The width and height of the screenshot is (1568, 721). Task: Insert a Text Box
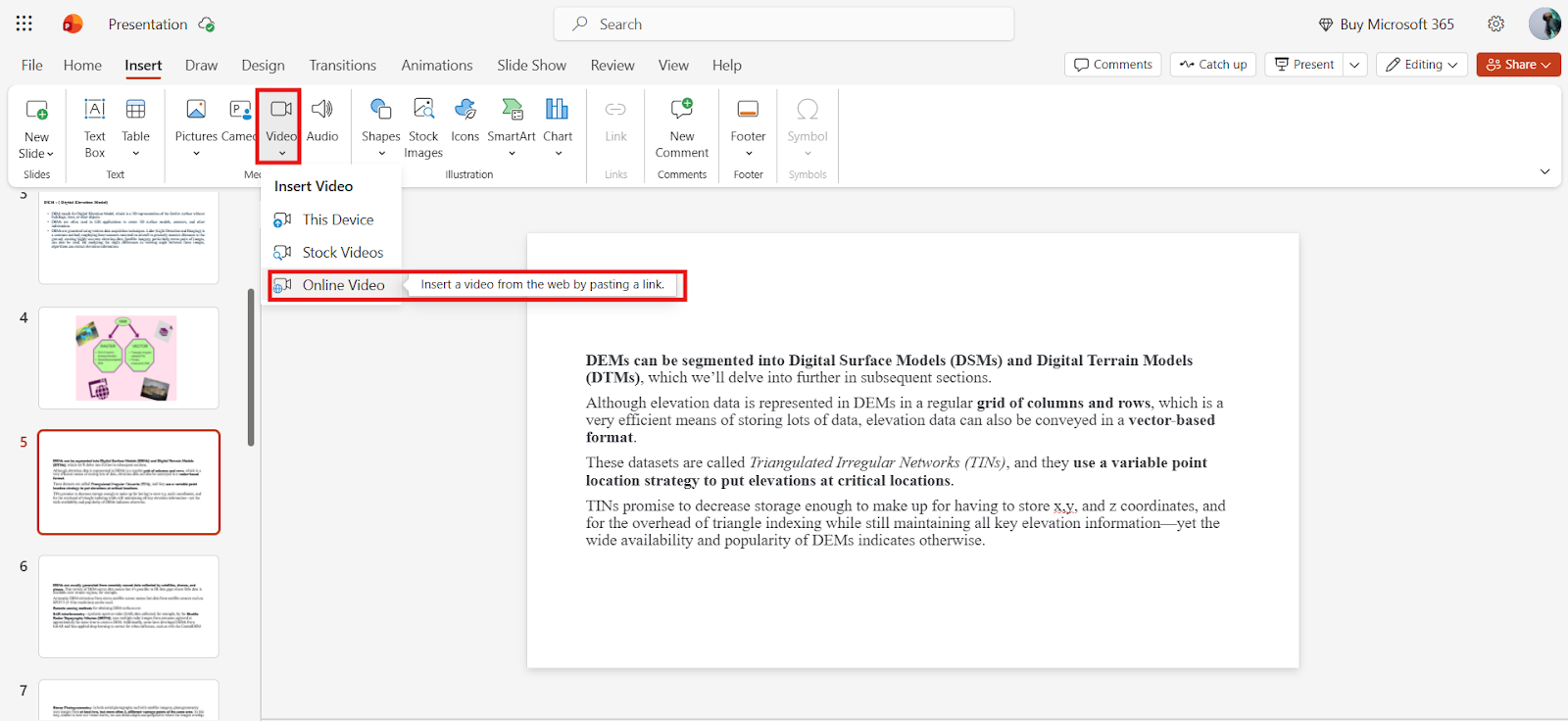click(x=94, y=128)
